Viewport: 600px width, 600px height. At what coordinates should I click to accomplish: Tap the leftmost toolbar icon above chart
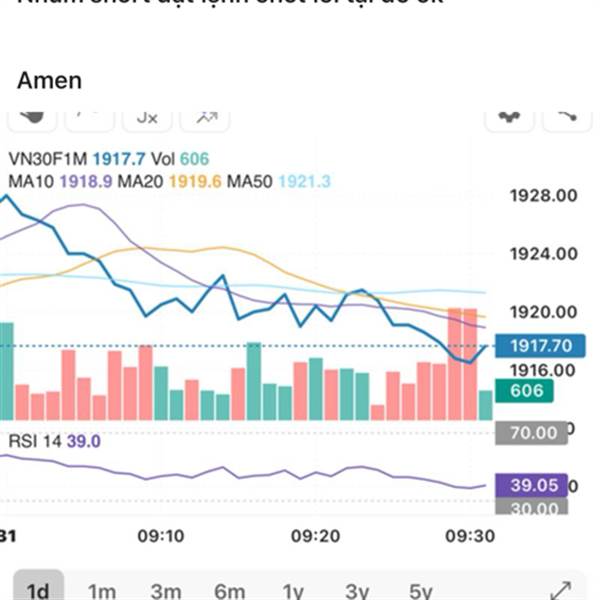pyautogui.click(x=32, y=117)
